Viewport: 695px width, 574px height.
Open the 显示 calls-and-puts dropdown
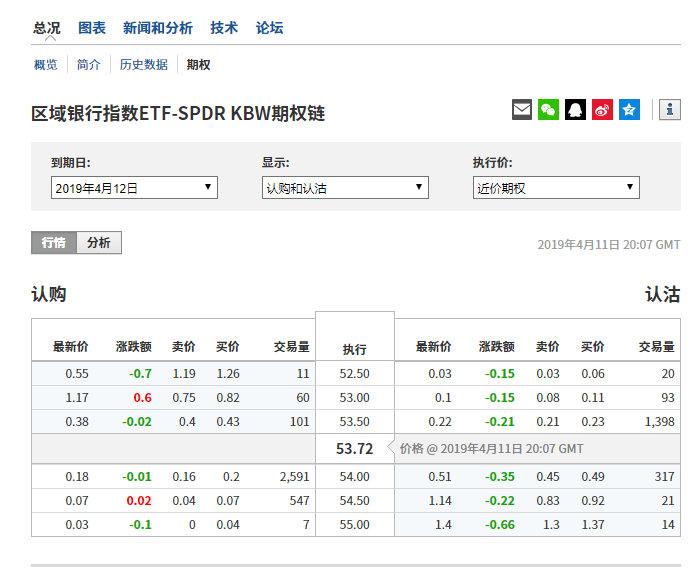[x=345, y=187]
